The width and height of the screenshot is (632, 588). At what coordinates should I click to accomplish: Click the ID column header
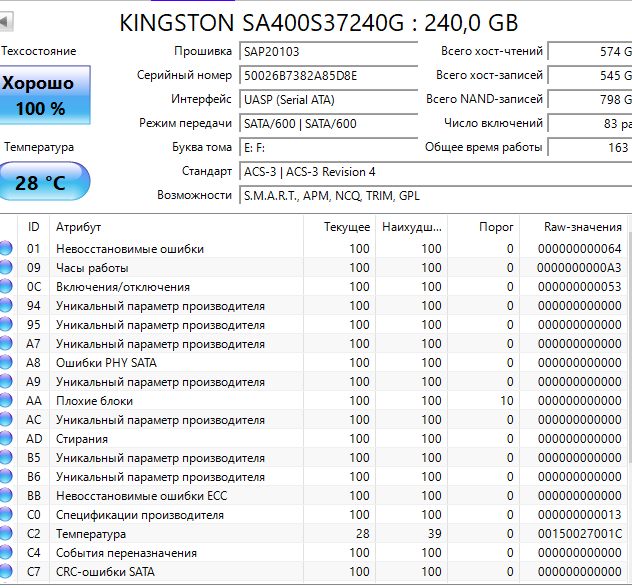click(33, 227)
